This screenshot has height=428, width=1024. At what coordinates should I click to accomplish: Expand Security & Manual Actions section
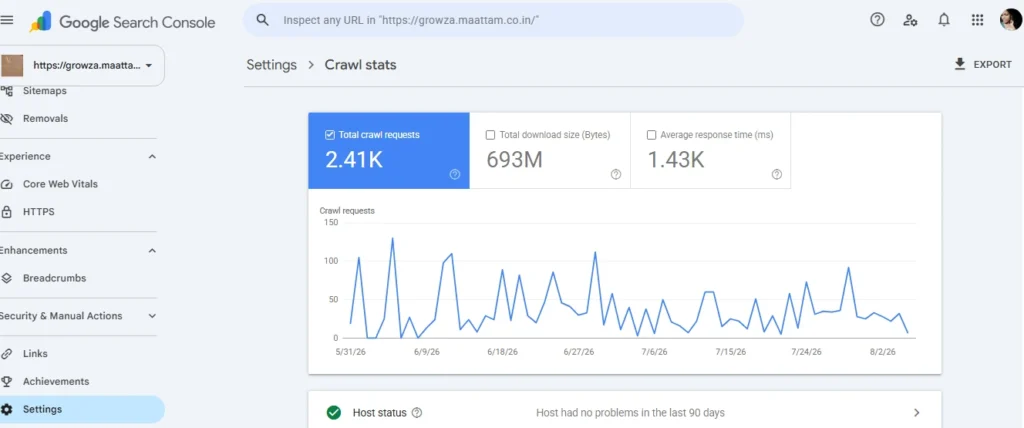152,316
